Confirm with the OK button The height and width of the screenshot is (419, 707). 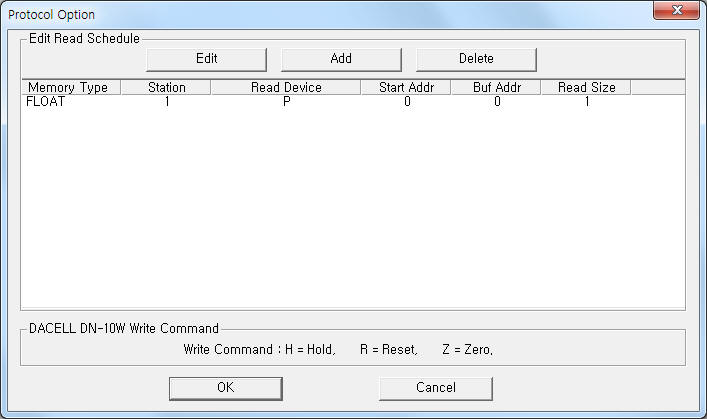(226, 388)
